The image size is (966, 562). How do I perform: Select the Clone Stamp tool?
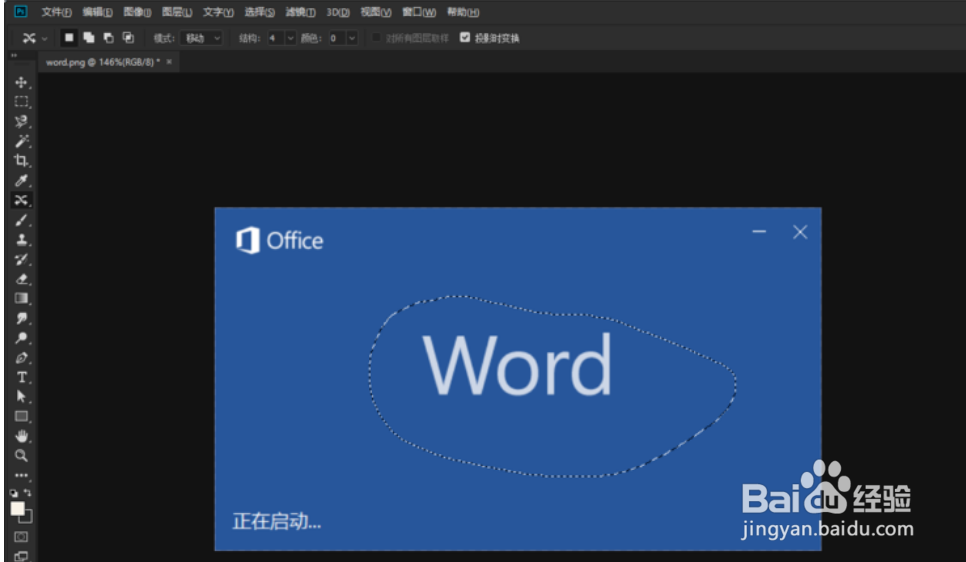[22, 240]
